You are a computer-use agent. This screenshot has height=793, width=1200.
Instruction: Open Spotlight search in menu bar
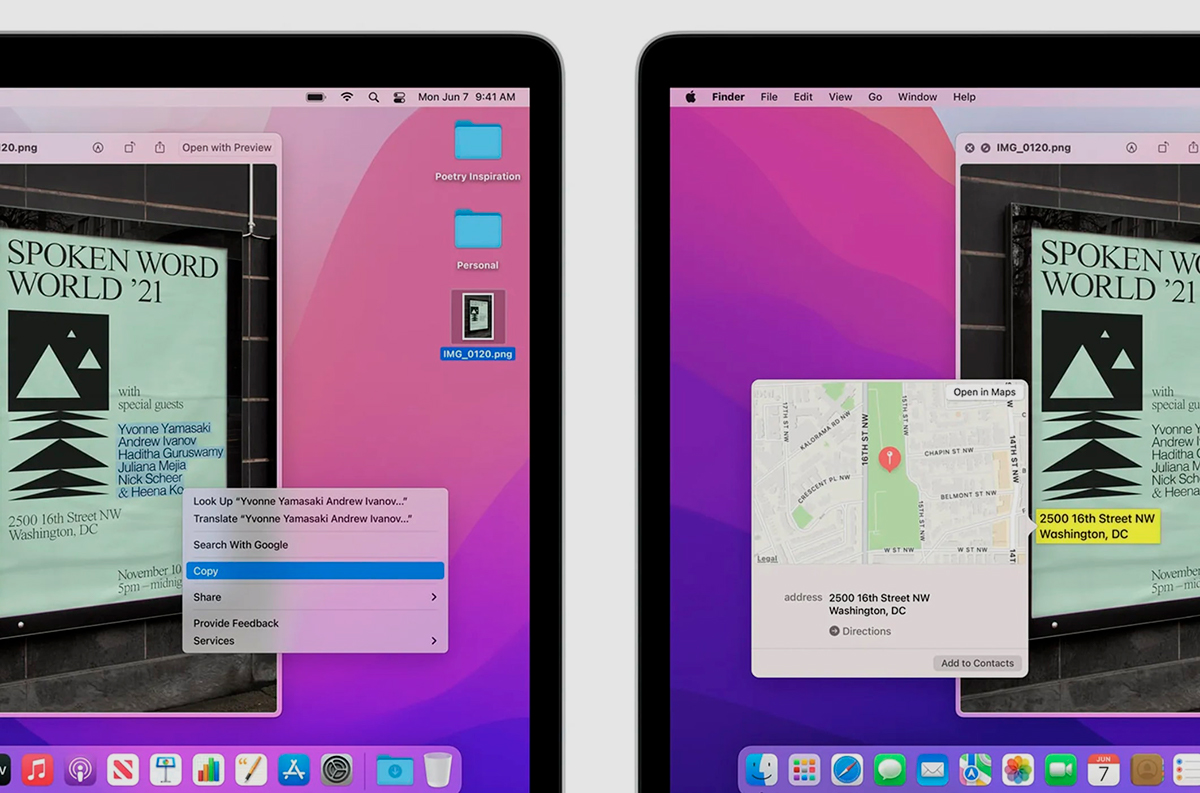pyautogui.click(x=373, y=97)
